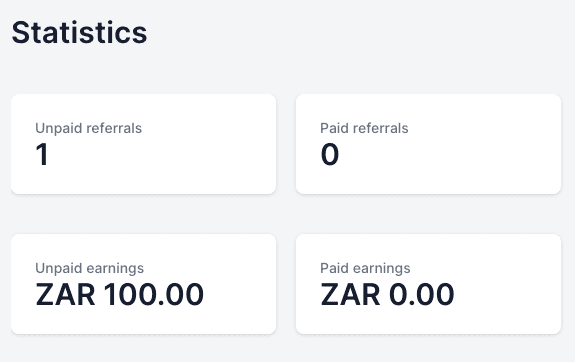Click ZAR currency code in Paid earnings
The height and width of the screenshot is (362, 575).
point(350,294)
